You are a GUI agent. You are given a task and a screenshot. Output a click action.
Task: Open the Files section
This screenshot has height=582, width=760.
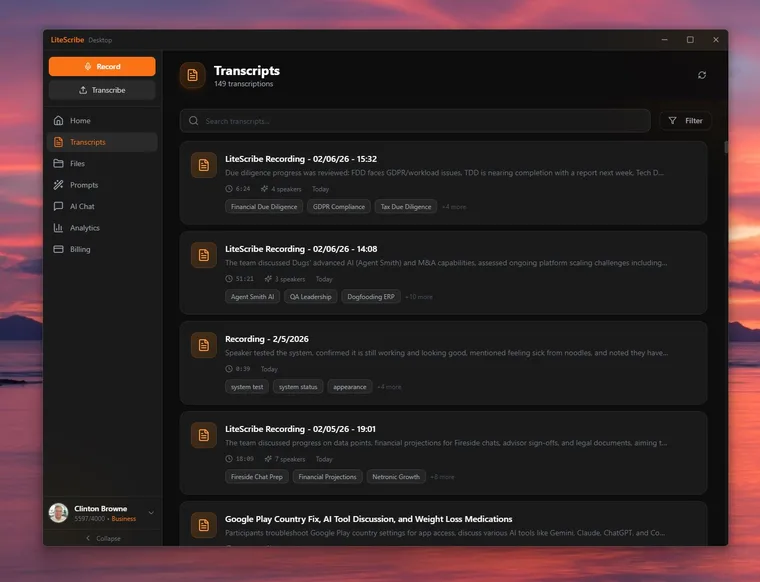pos(102,163)
